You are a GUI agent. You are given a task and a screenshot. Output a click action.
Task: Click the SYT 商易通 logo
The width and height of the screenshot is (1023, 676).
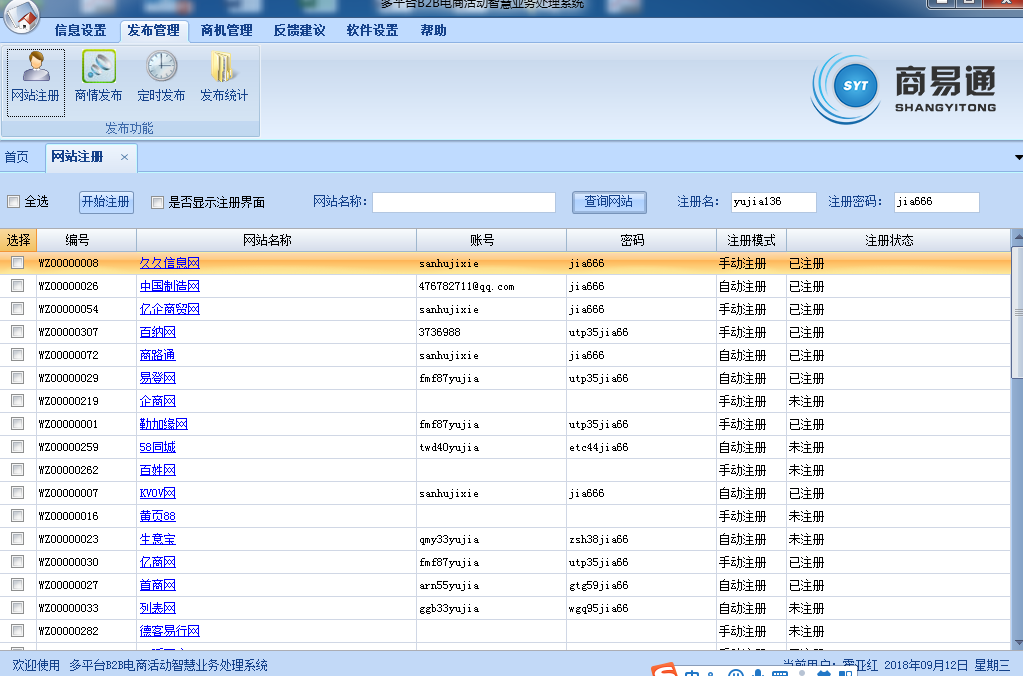904,89
